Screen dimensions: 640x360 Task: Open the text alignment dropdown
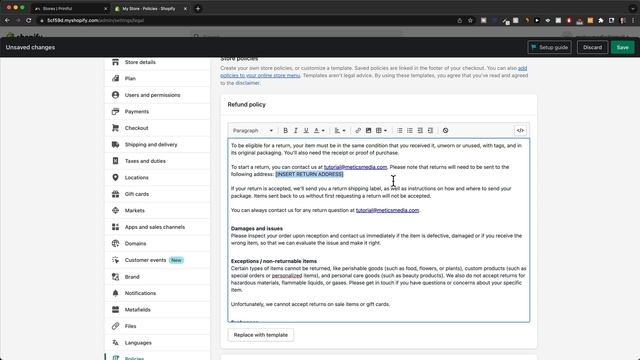click(340, 131)
